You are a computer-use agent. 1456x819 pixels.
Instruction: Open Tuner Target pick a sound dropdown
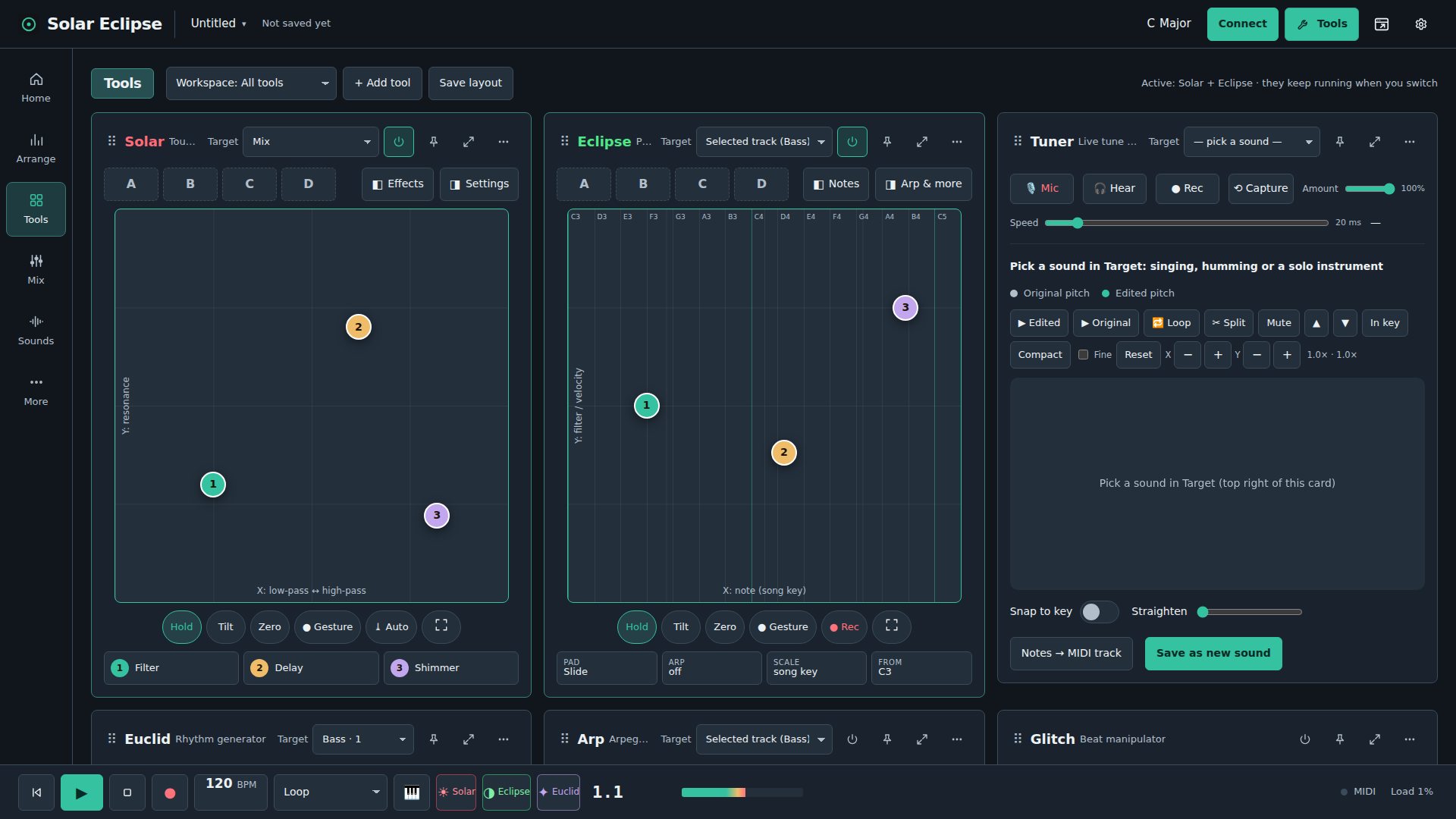1251,142
